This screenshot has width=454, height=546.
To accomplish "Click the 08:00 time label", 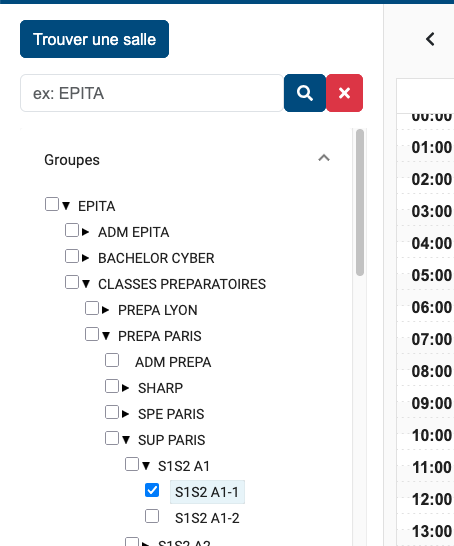I will pyautogui.click(x=432, y=371).
